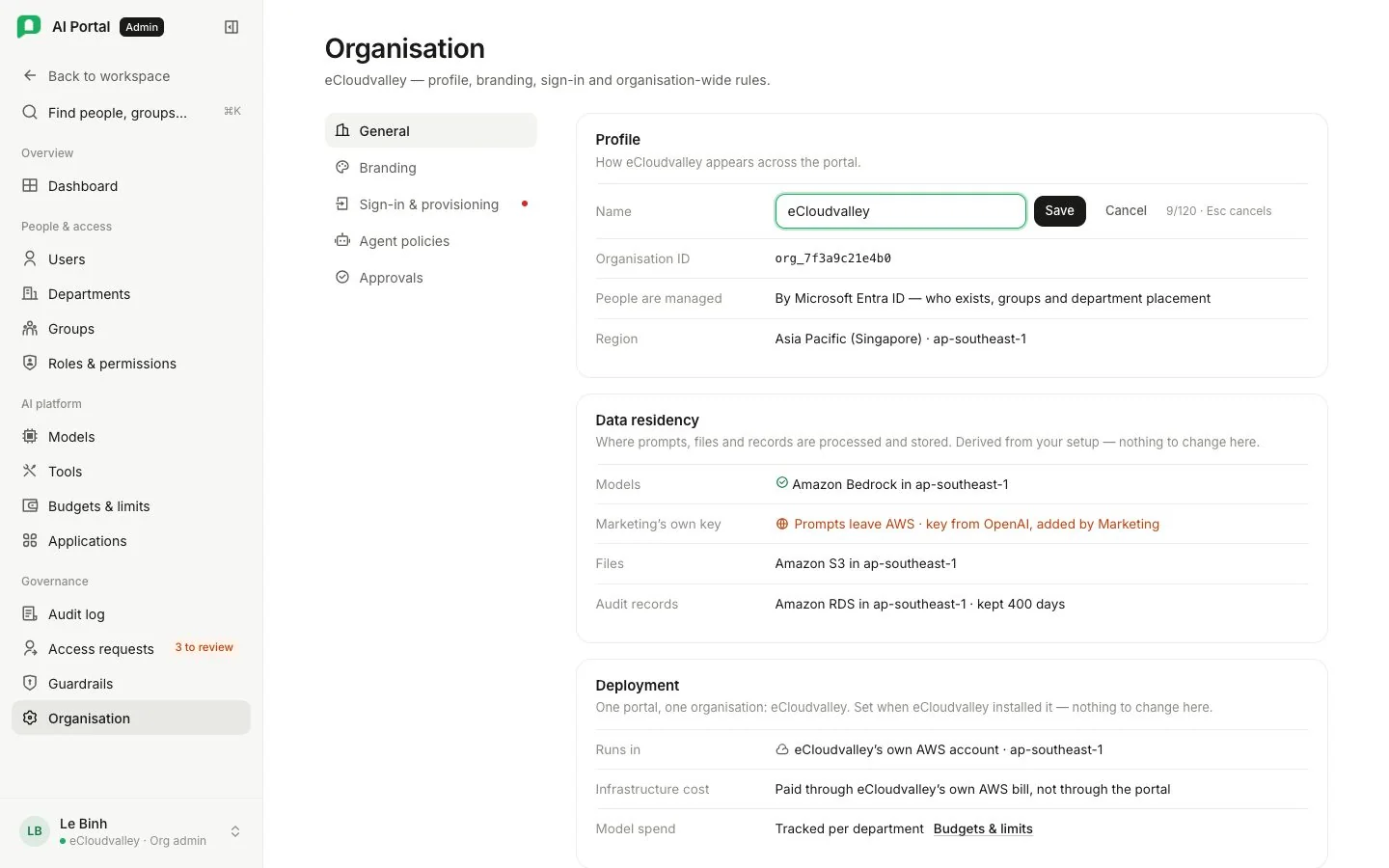
Task: Click the LB avatar at bottom left
Action: [x=35, y=831]
